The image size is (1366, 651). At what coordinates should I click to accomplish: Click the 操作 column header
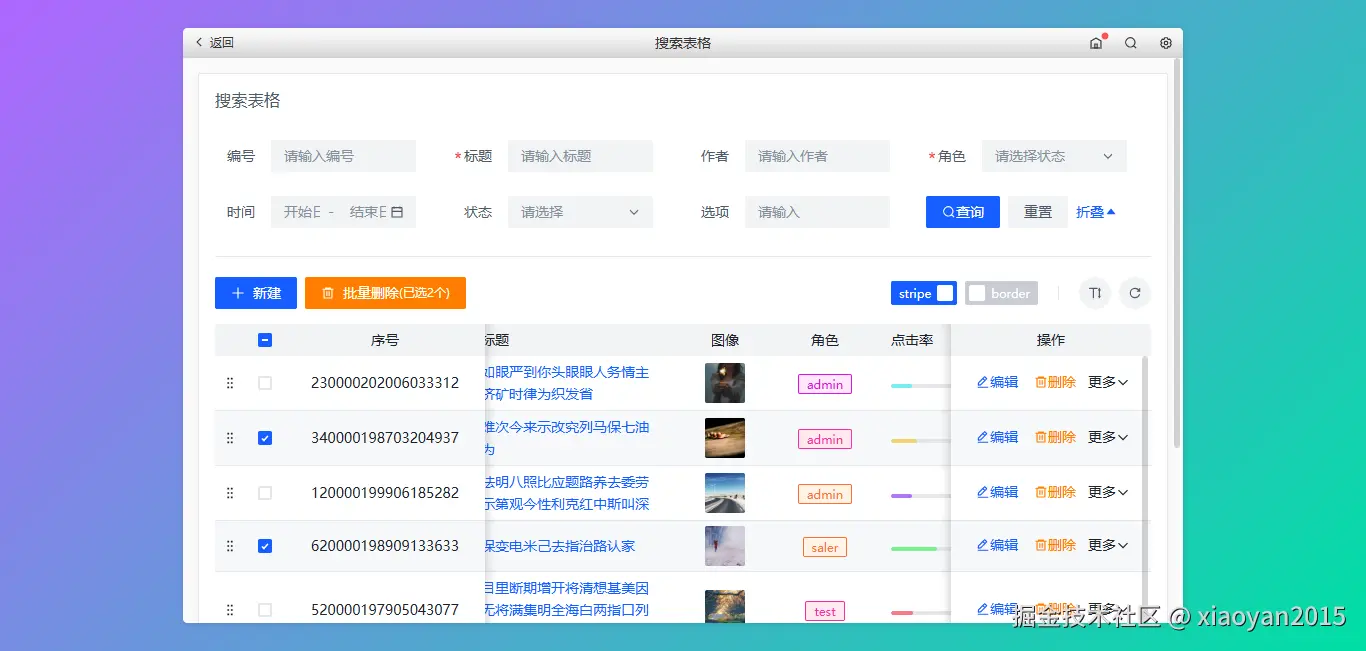[1051, 340]
